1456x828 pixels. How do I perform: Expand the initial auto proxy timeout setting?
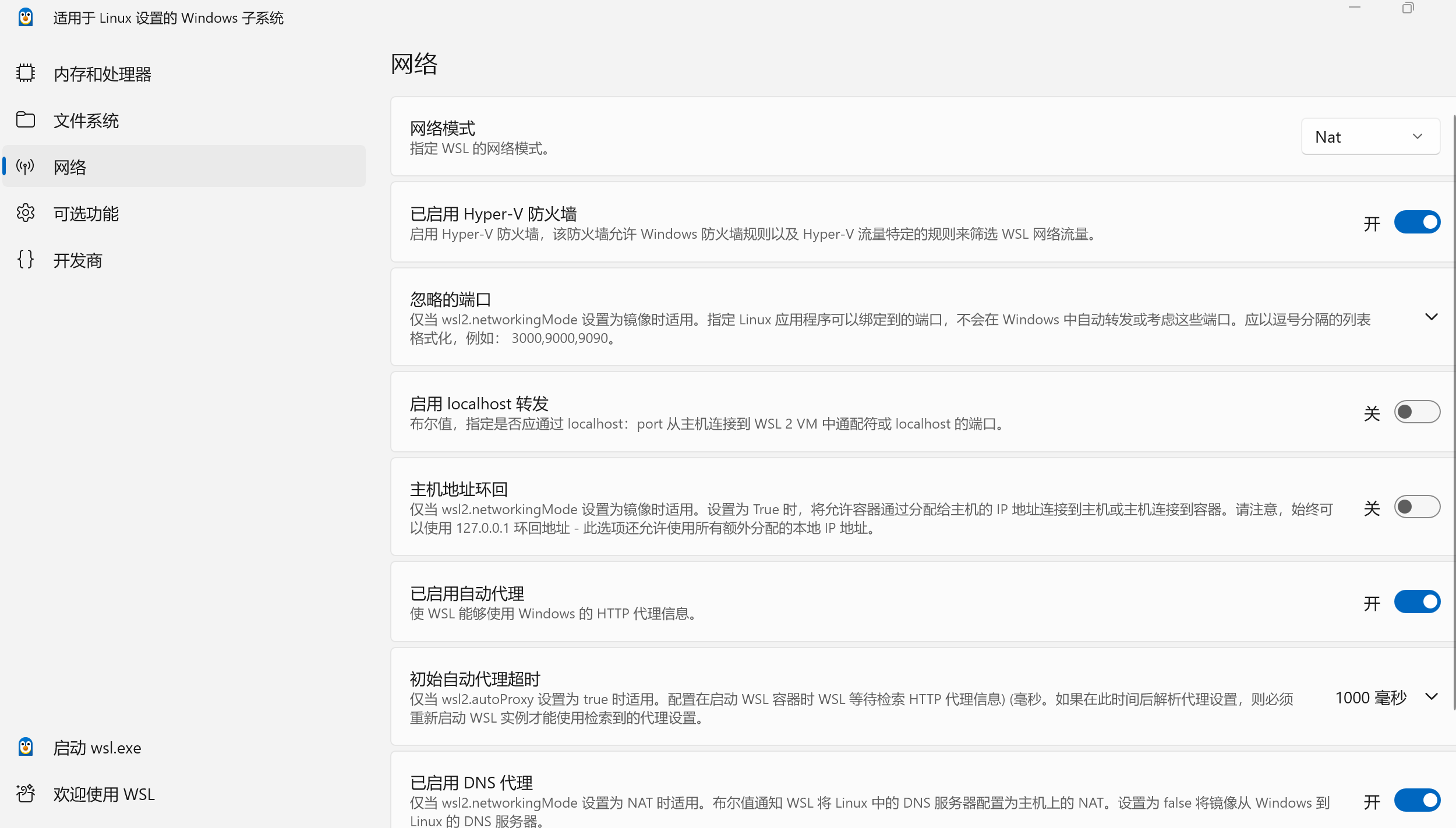coord(1431,697)
